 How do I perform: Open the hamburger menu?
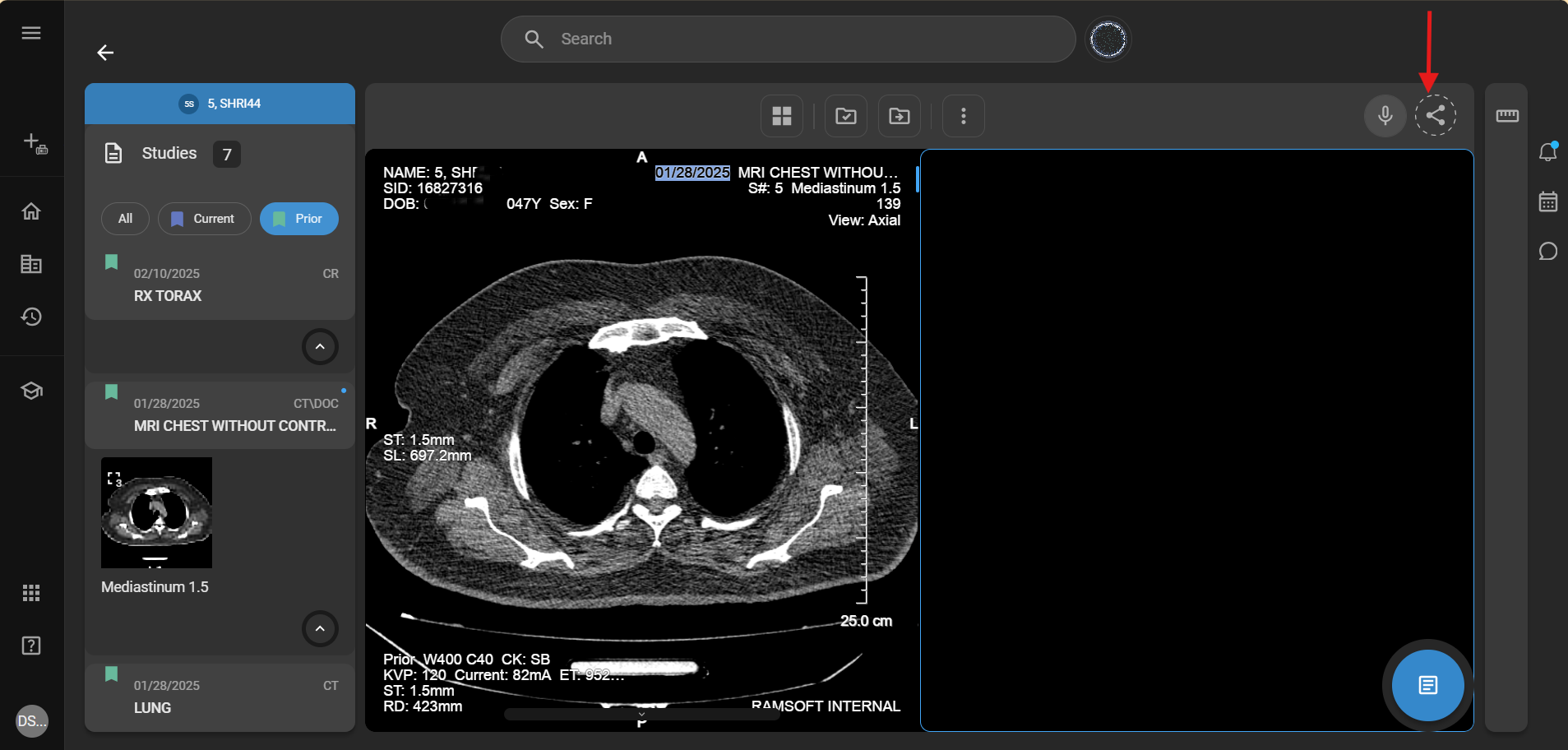click(31, 33)
